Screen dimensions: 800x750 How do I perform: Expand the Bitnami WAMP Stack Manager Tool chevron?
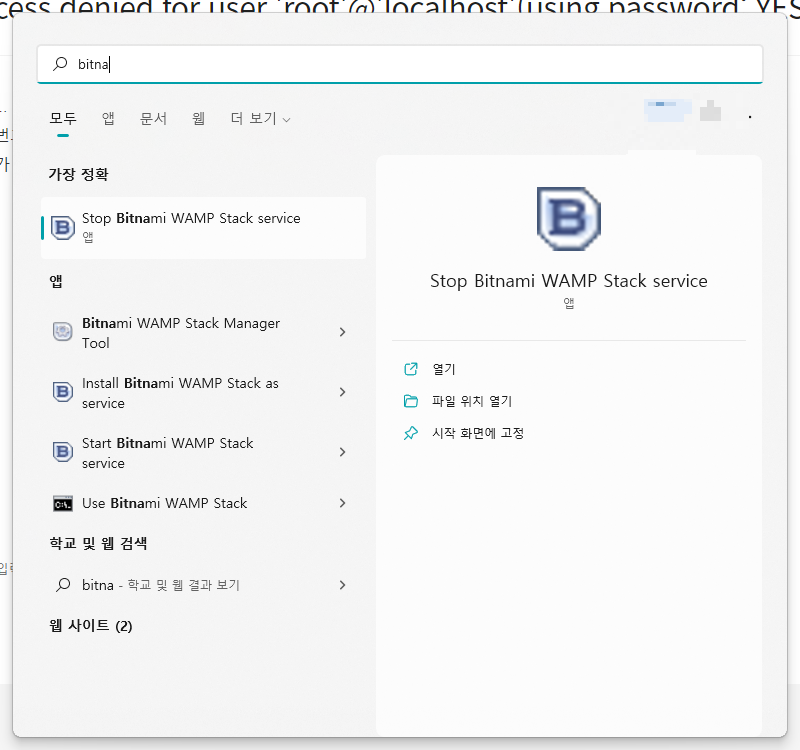click(342, 332)
